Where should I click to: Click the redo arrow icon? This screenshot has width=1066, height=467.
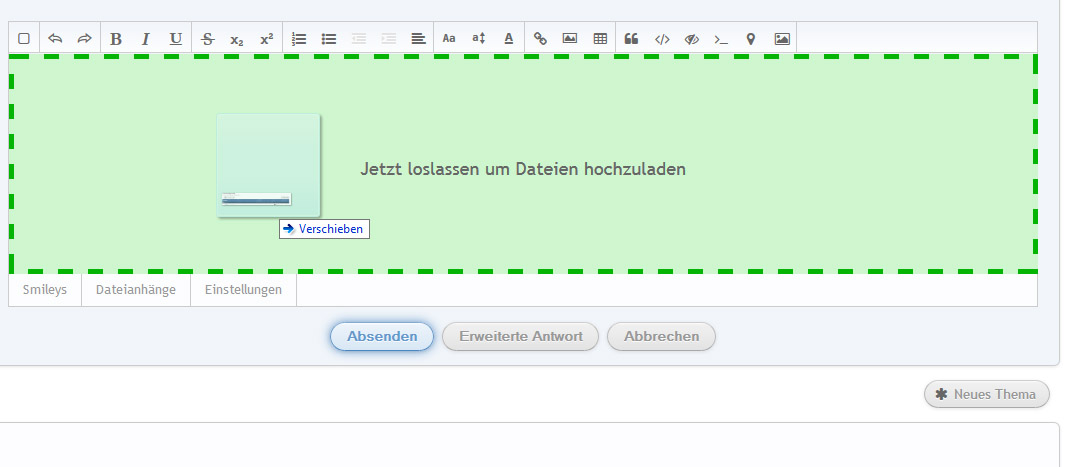[x=84, y=39]
